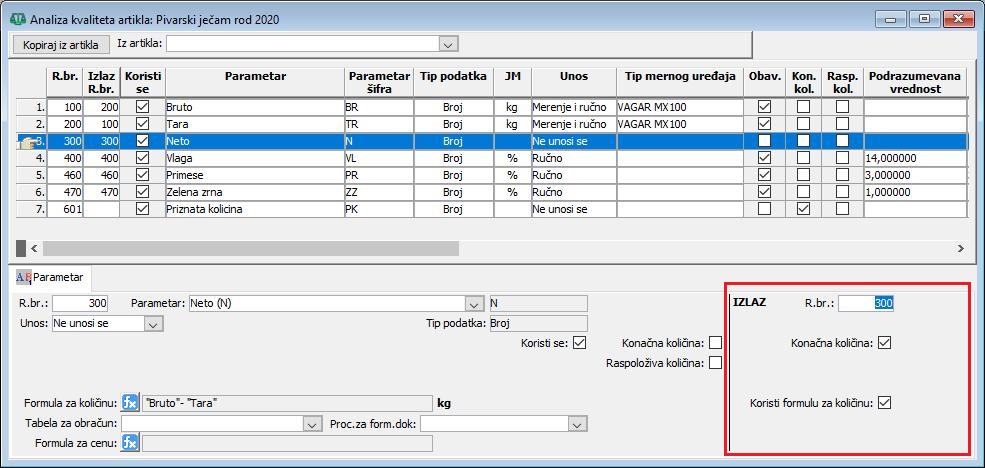985x468 pixels.
Task: Click the Formula za količinu text field
Action: (287, 403)
